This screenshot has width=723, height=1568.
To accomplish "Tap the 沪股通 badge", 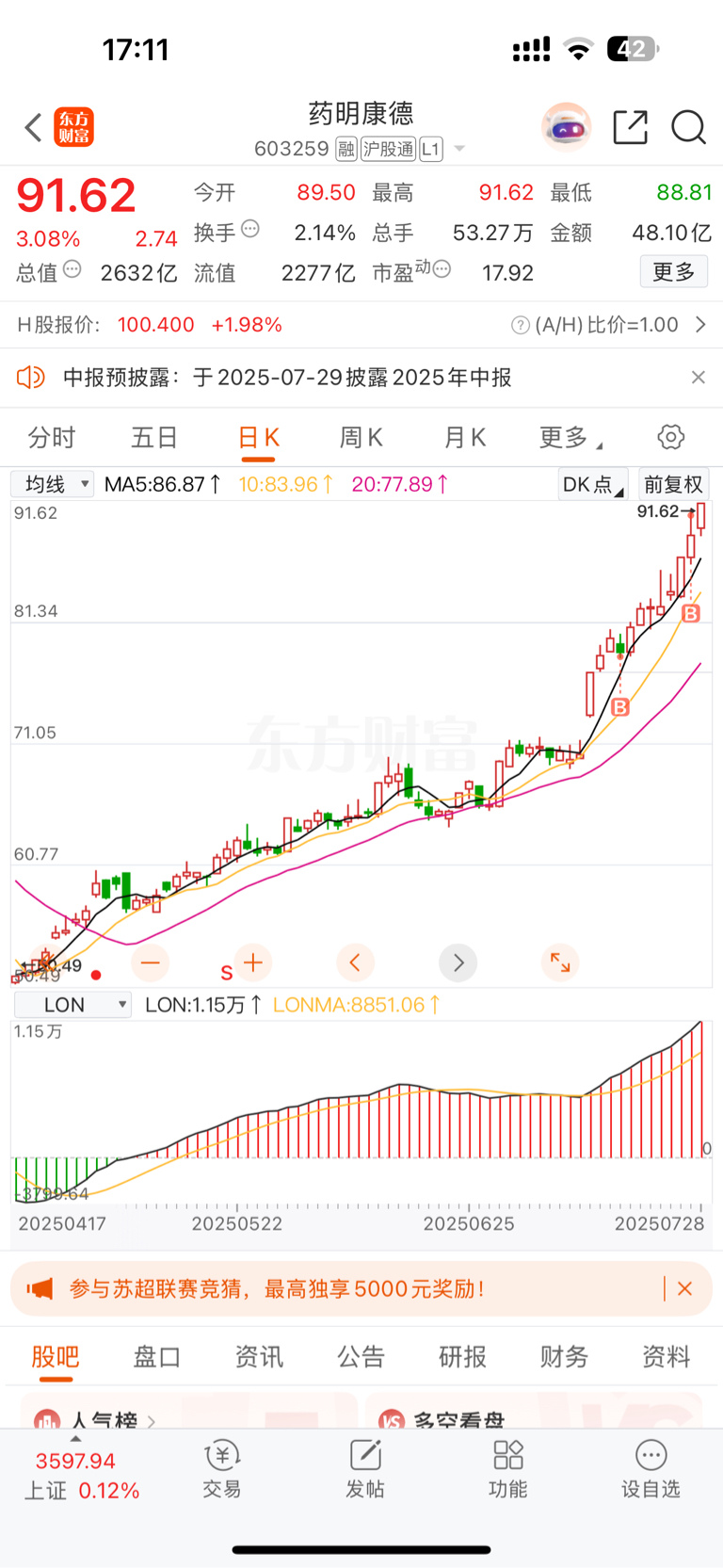I will tap(388, 149).
